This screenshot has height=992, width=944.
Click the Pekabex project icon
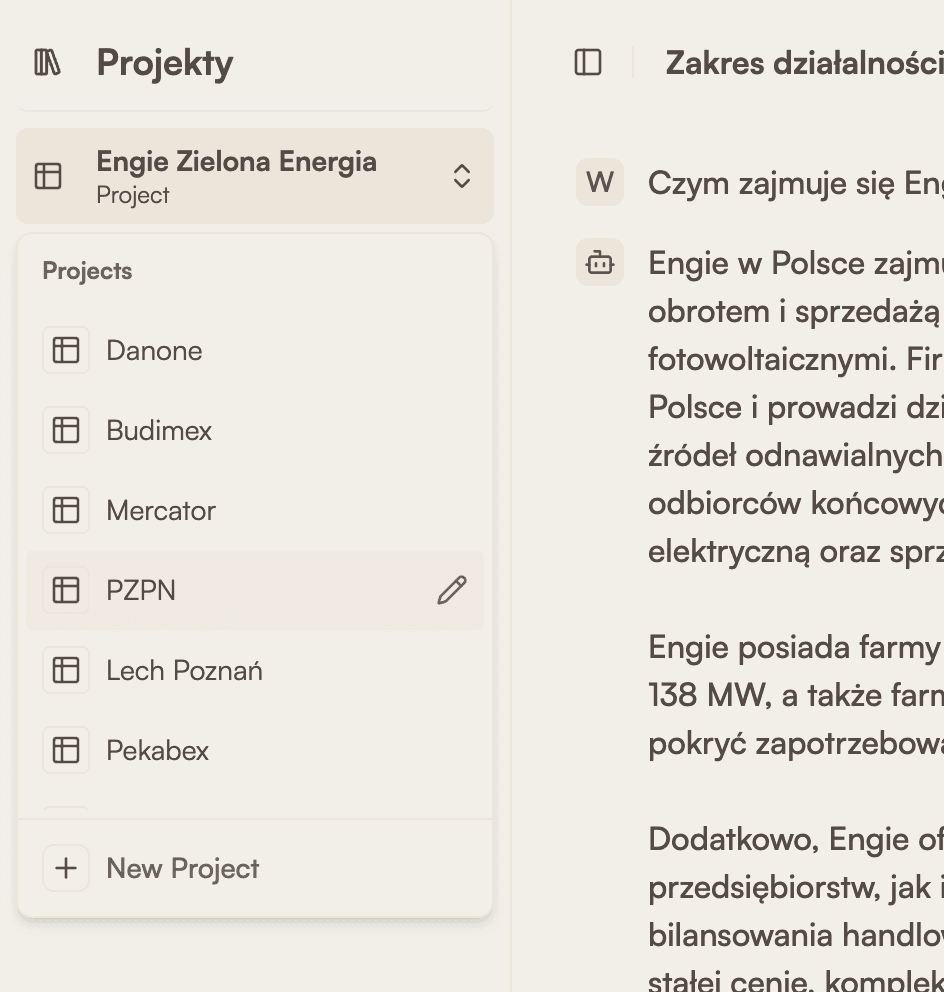pyautogui.click(x=66, y=750)
